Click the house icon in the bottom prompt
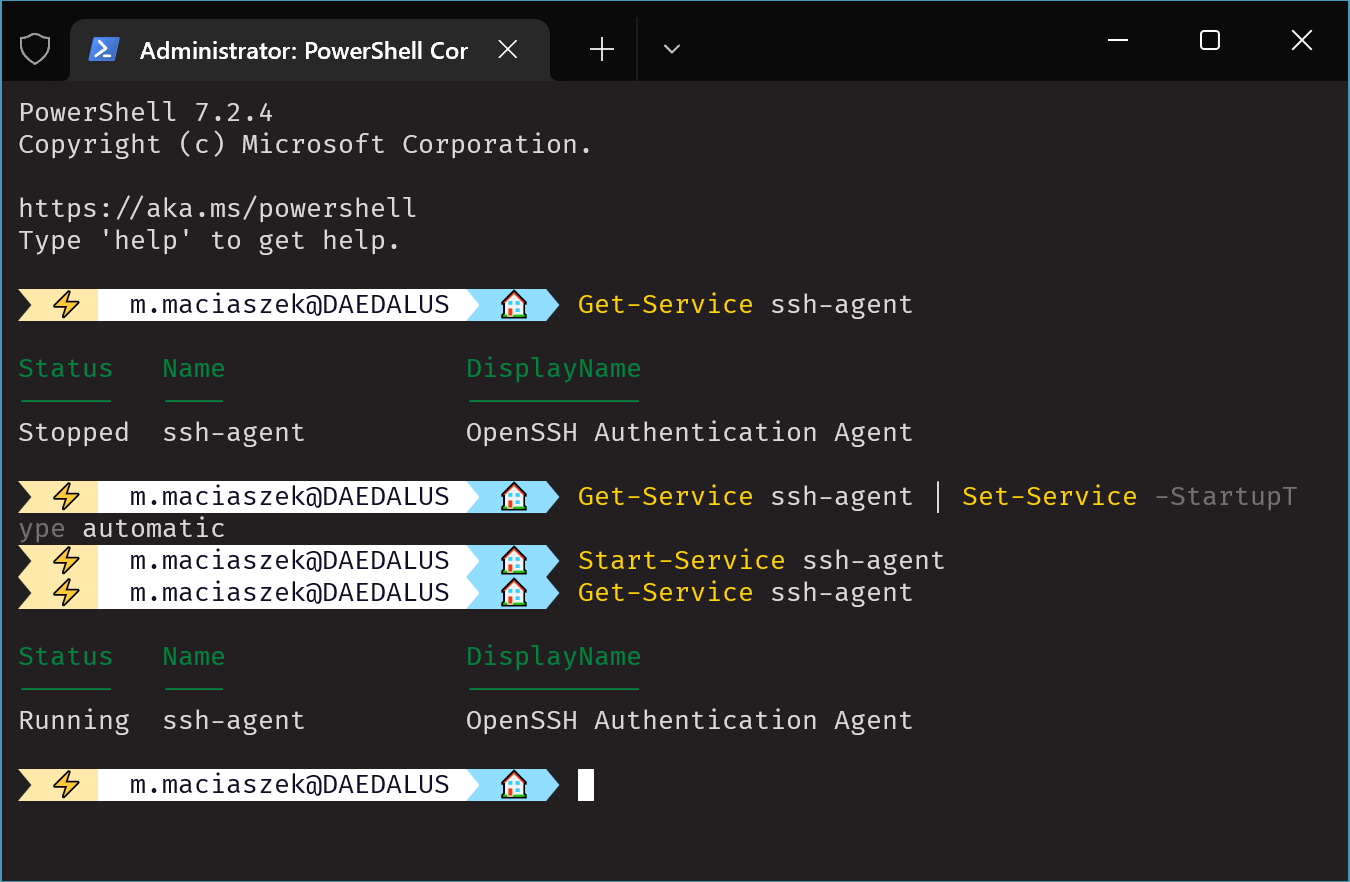 click(x=513, y=784)
